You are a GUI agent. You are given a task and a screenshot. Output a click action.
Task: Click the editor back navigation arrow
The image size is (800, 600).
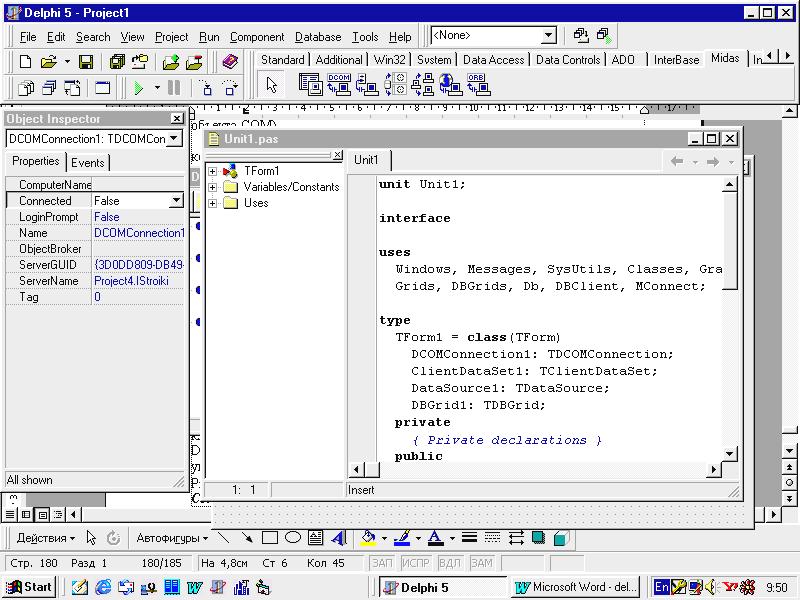677,162
